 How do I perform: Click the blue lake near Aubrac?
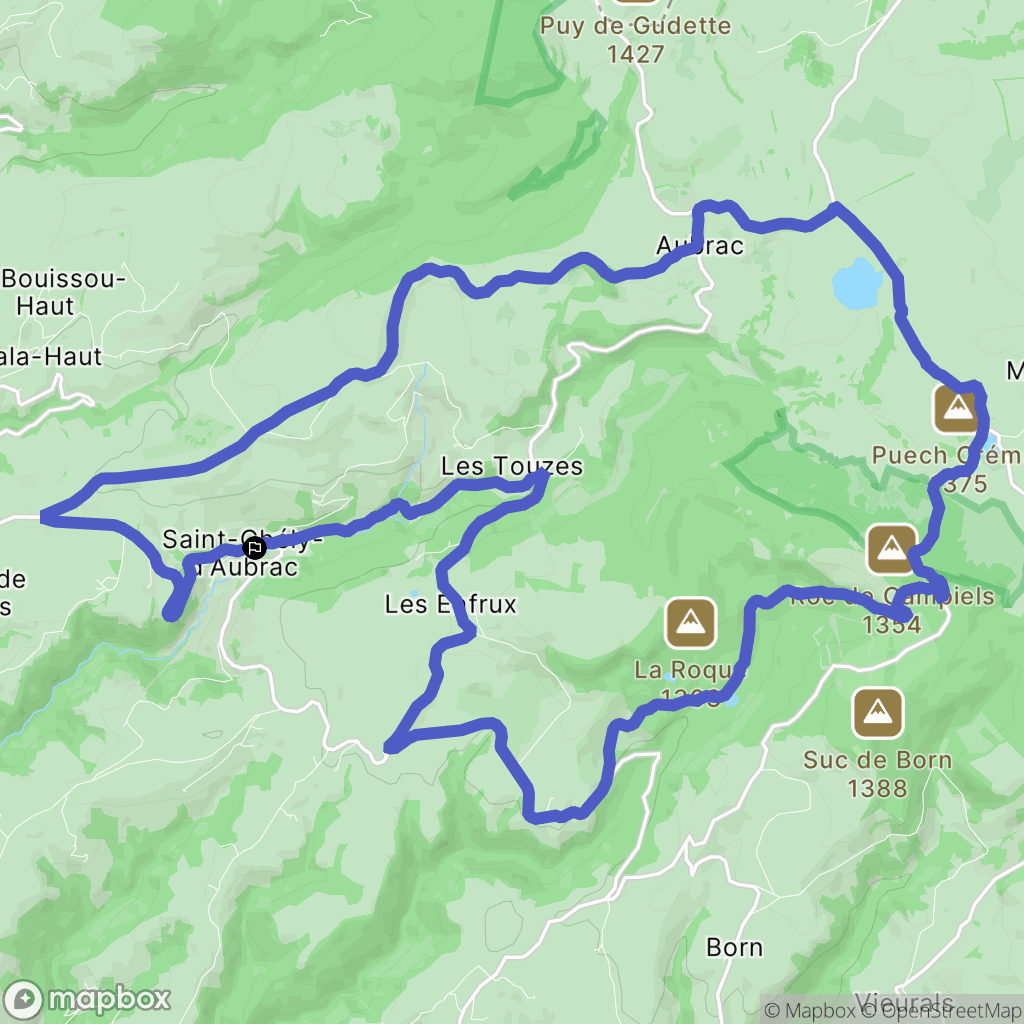(x=857, y=283)
